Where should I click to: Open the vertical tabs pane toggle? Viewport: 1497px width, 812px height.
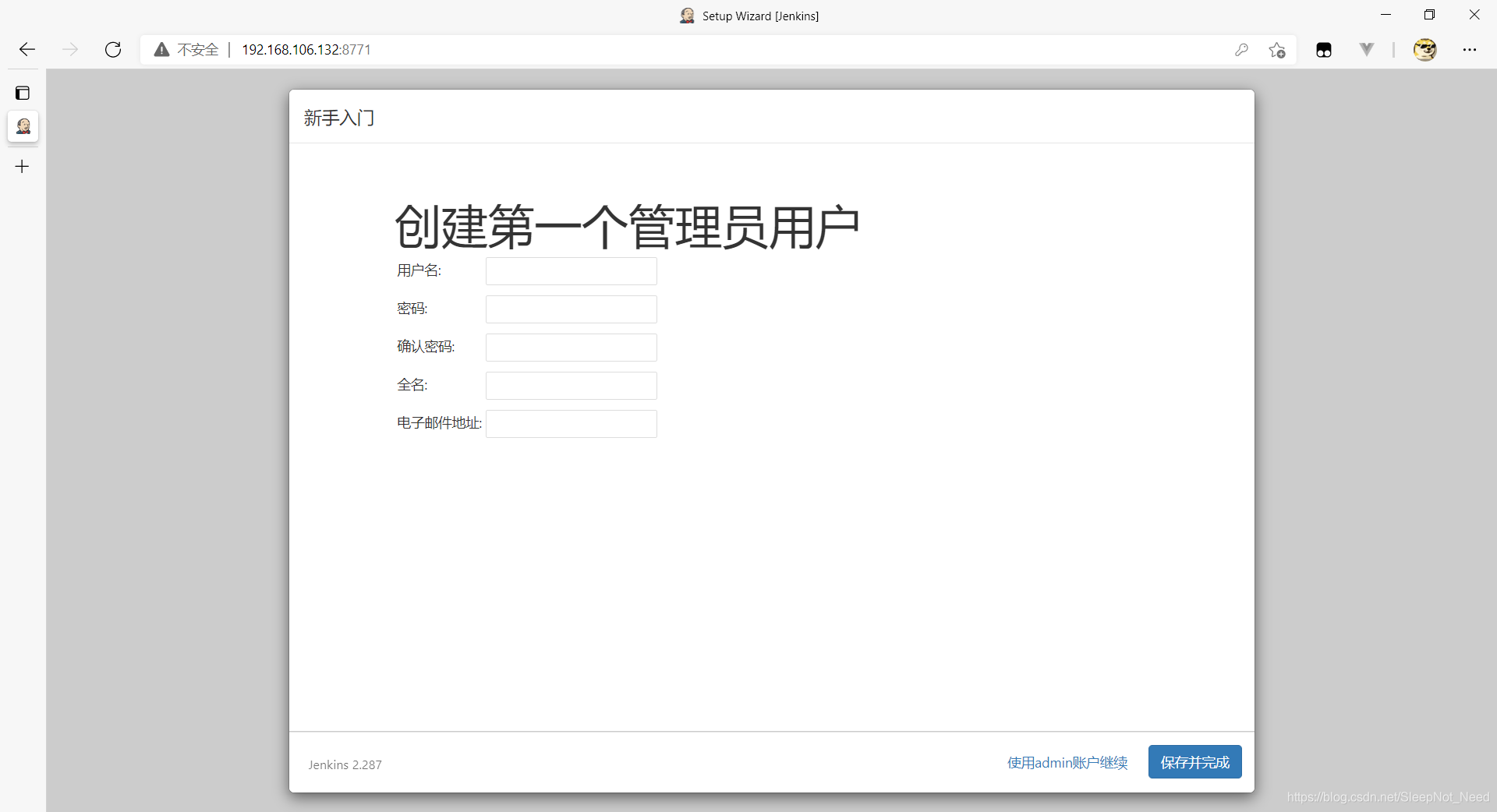[23, 94]
